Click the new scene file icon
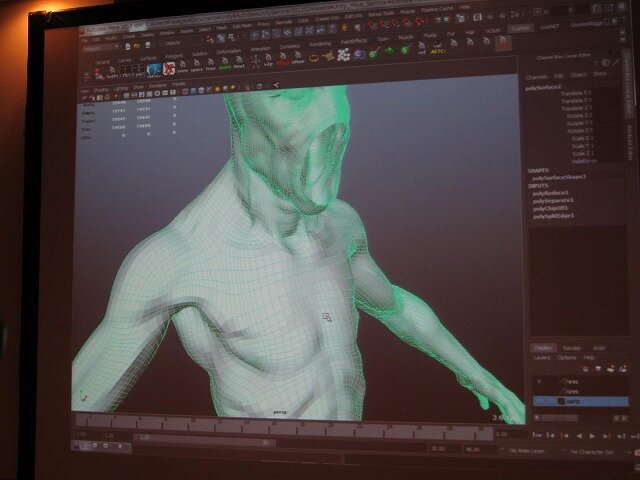640x480 pixels. pos(128,47)
